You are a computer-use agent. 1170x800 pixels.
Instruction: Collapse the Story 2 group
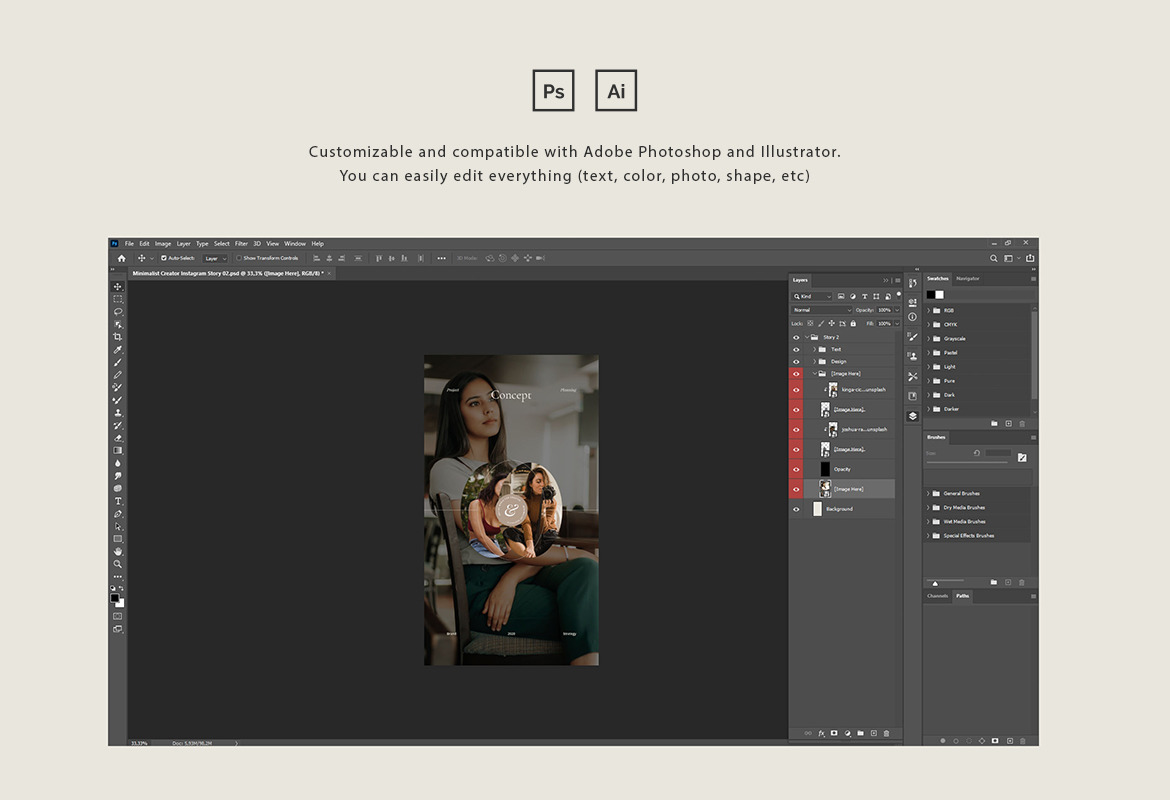(807, 337)
